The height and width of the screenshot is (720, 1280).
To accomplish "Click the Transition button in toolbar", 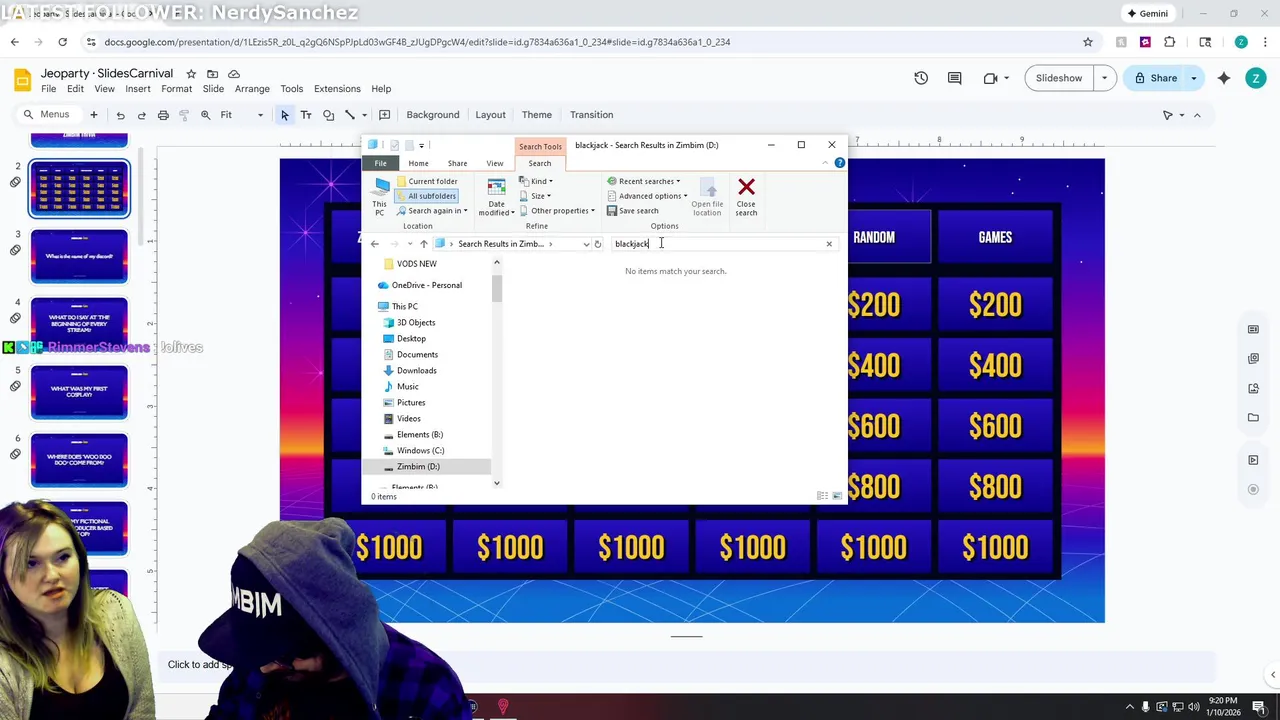I will [591, 115].
